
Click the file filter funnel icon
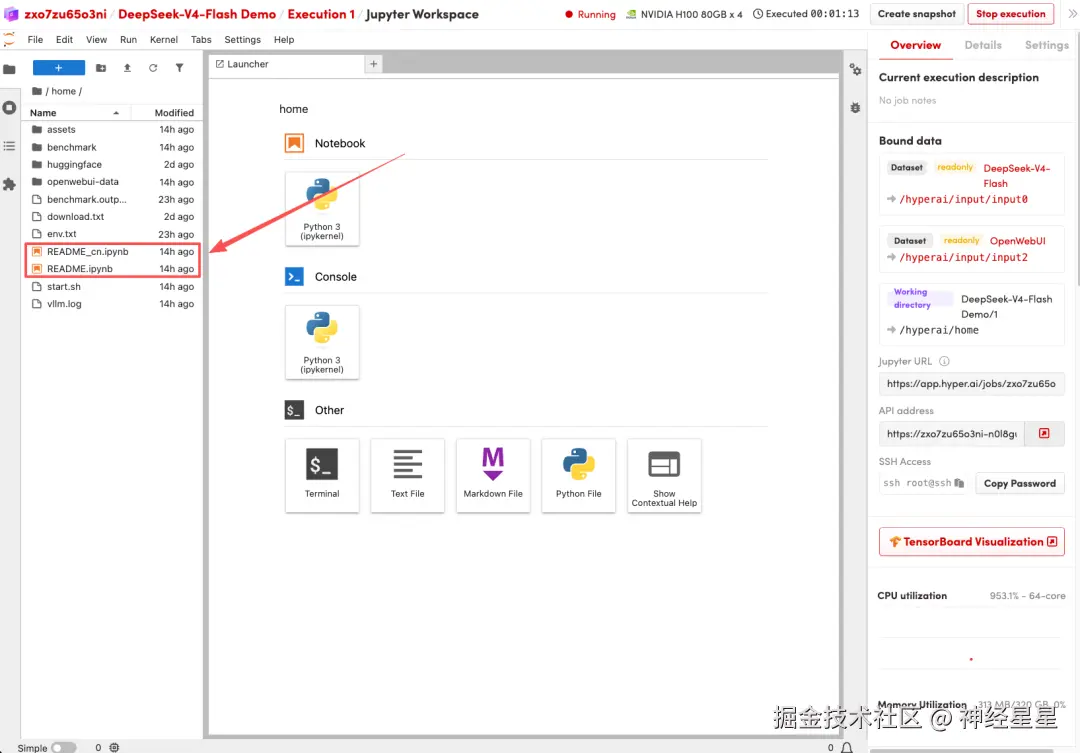pyautogui.click(x=179, y=68)
